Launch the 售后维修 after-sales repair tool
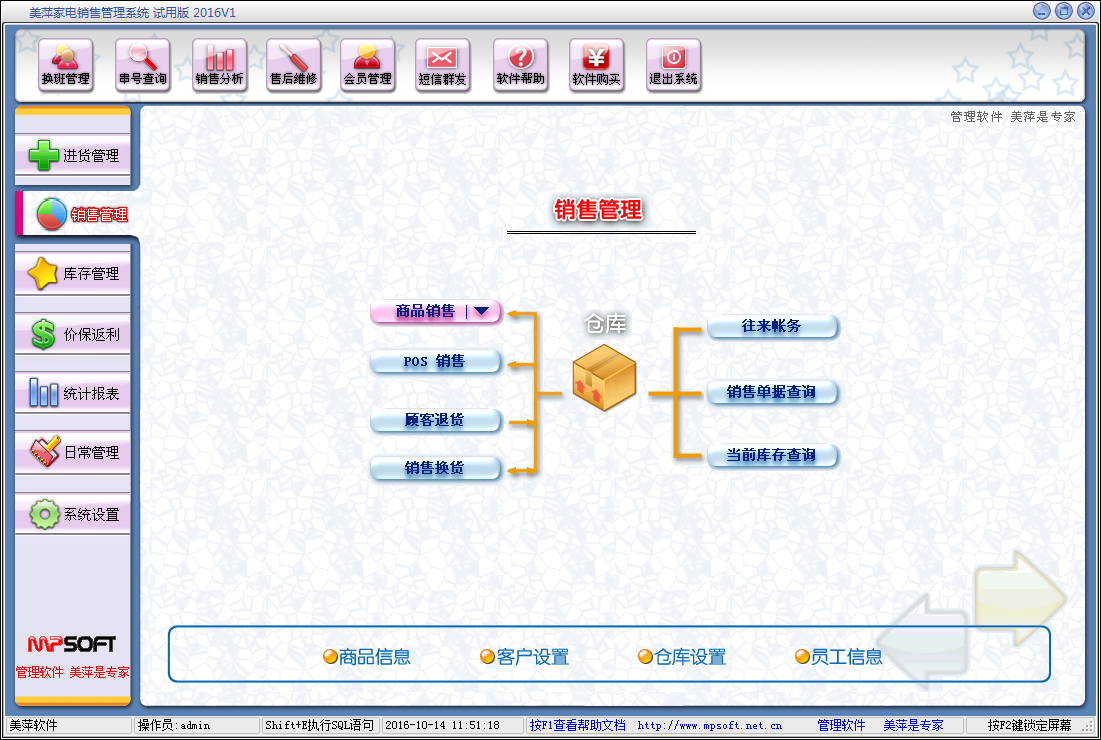This screenshot has width=1101, height=740. [294, 65]
